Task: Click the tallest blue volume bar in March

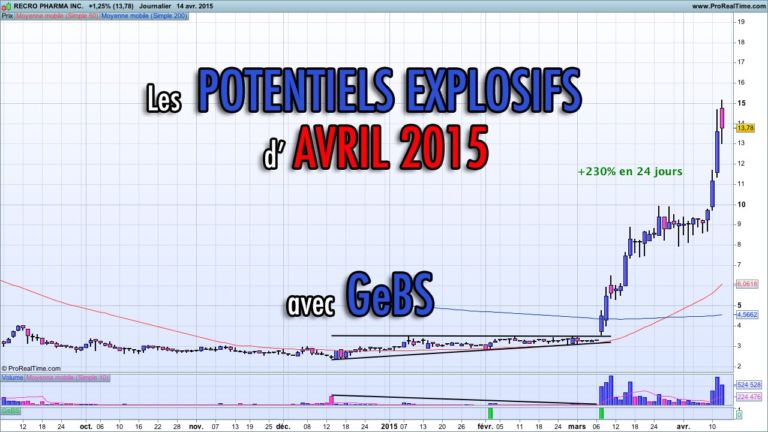Action: click(x=611, y=390)
